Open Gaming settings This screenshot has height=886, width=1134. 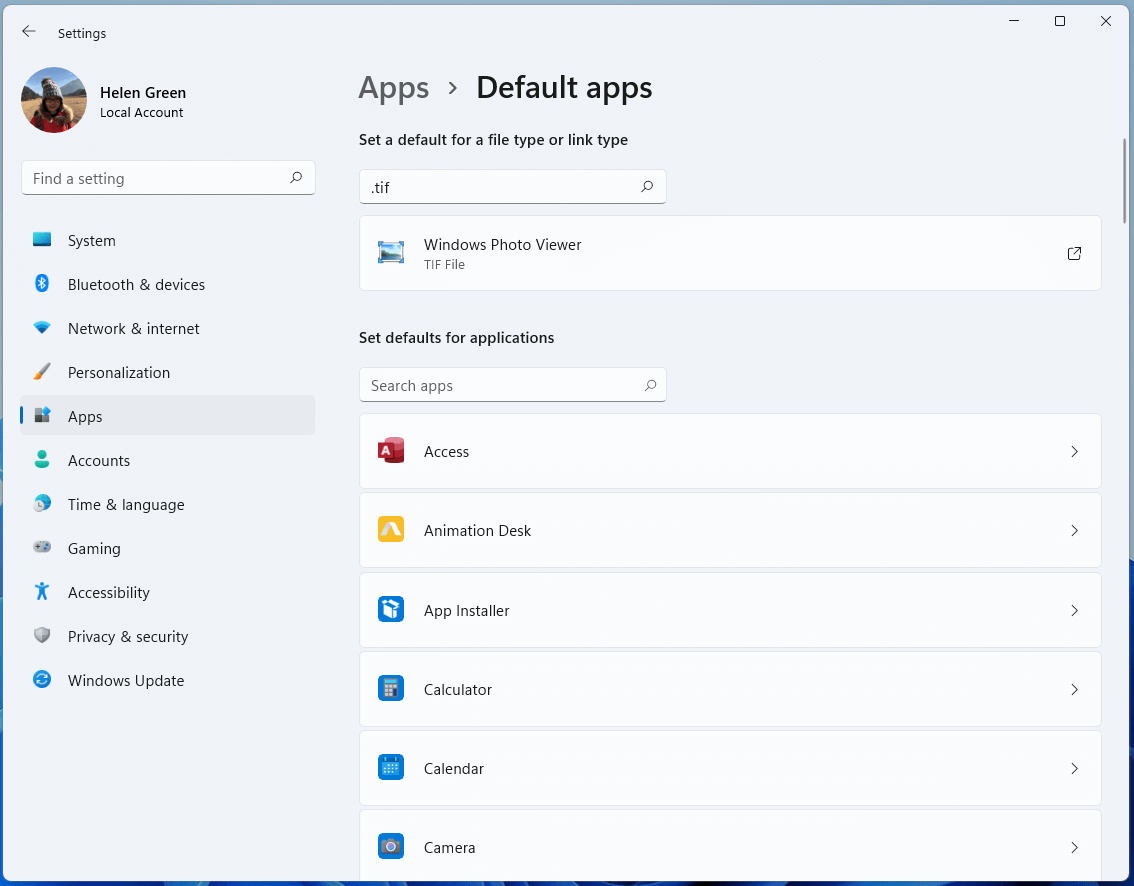(168, 548)
